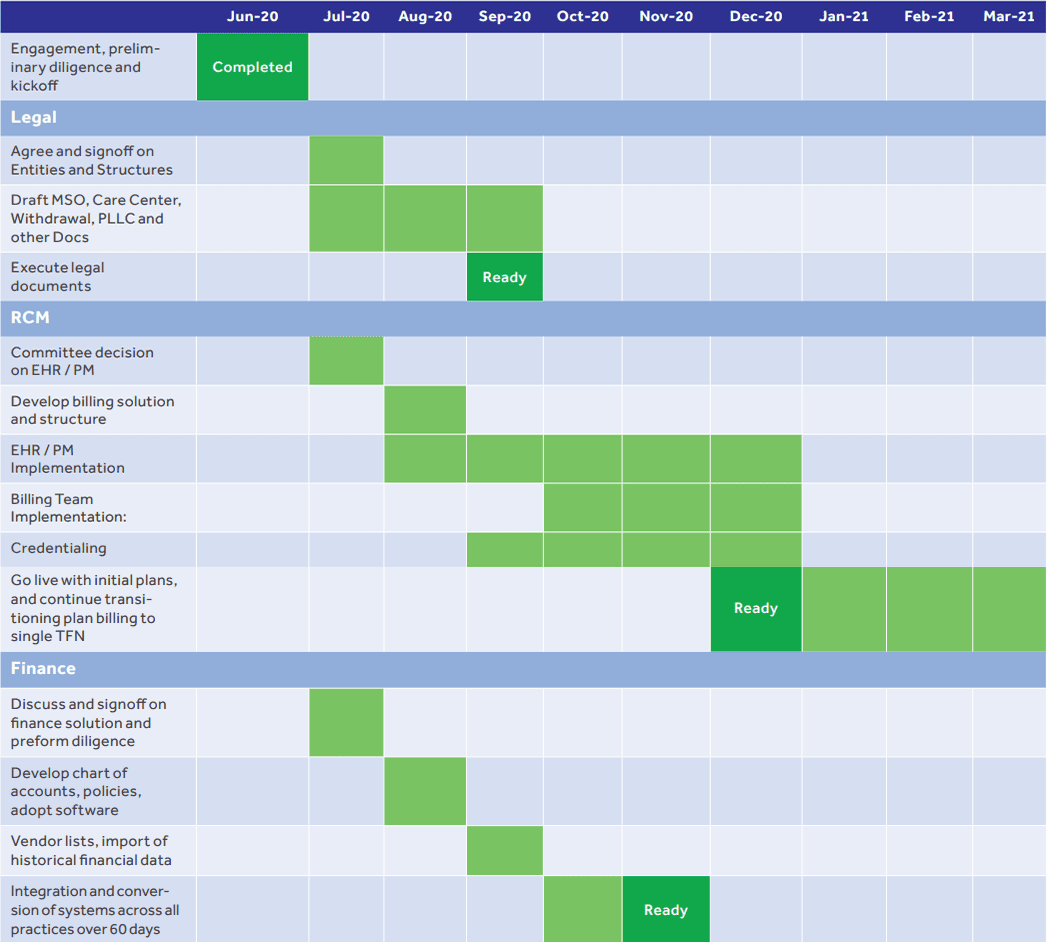Click Aug-20 bar for Develop billing solution
Screen dimensions: 1047x942
pyautogui.click(x=425, y=410)
